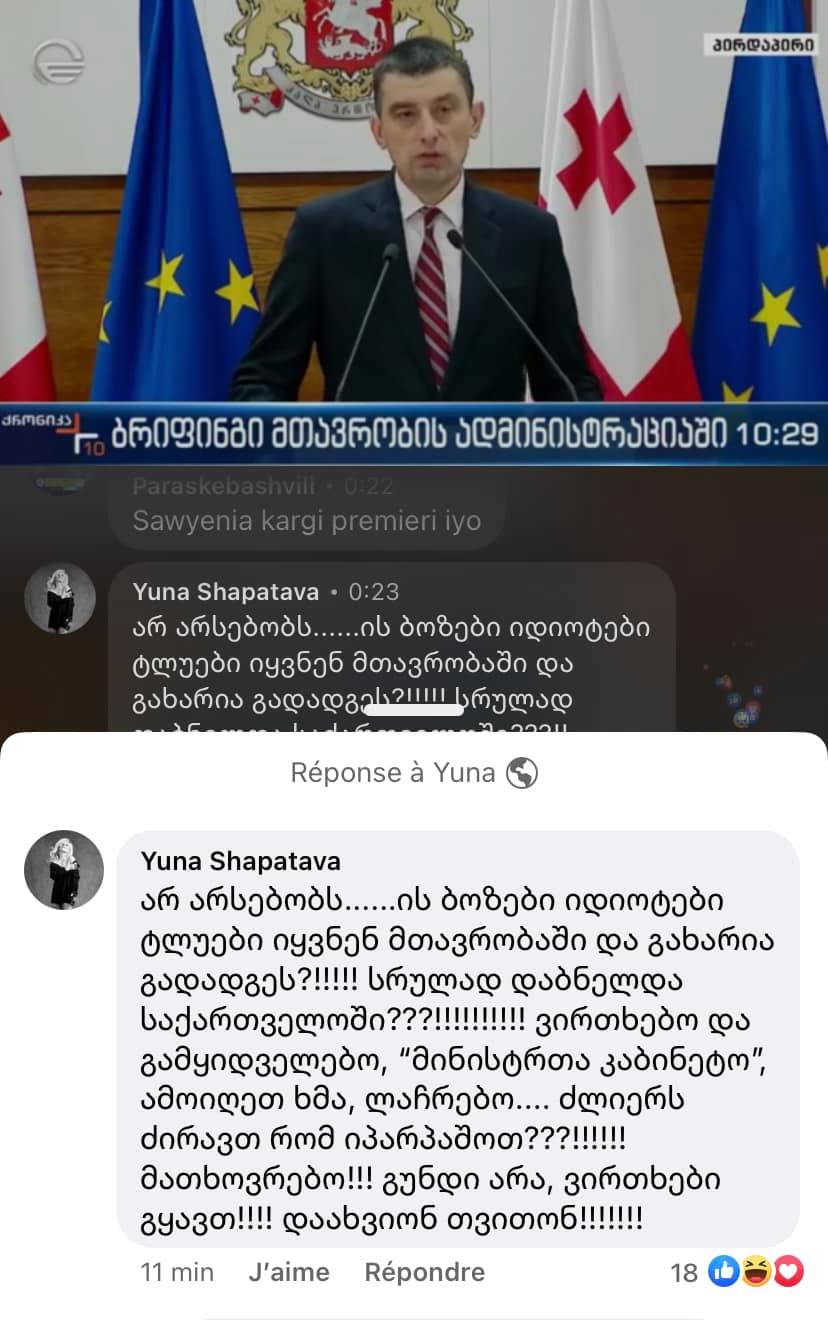Open Yuna Shapatava name in live comment

pos(226,592)
